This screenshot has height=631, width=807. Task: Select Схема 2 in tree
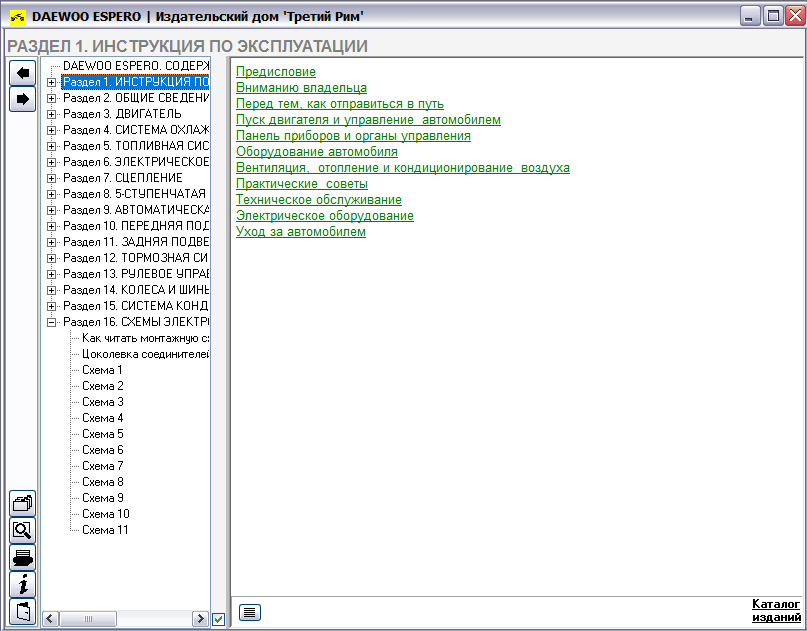[102, 386]
